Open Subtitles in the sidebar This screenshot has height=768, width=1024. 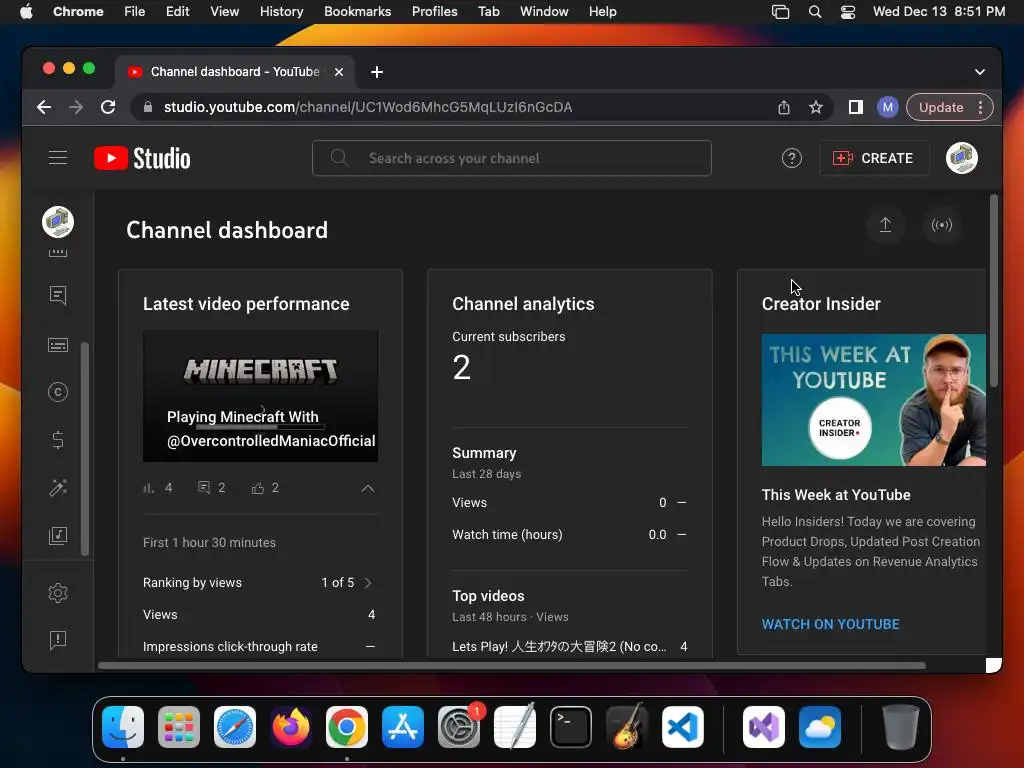pos(57,345)
